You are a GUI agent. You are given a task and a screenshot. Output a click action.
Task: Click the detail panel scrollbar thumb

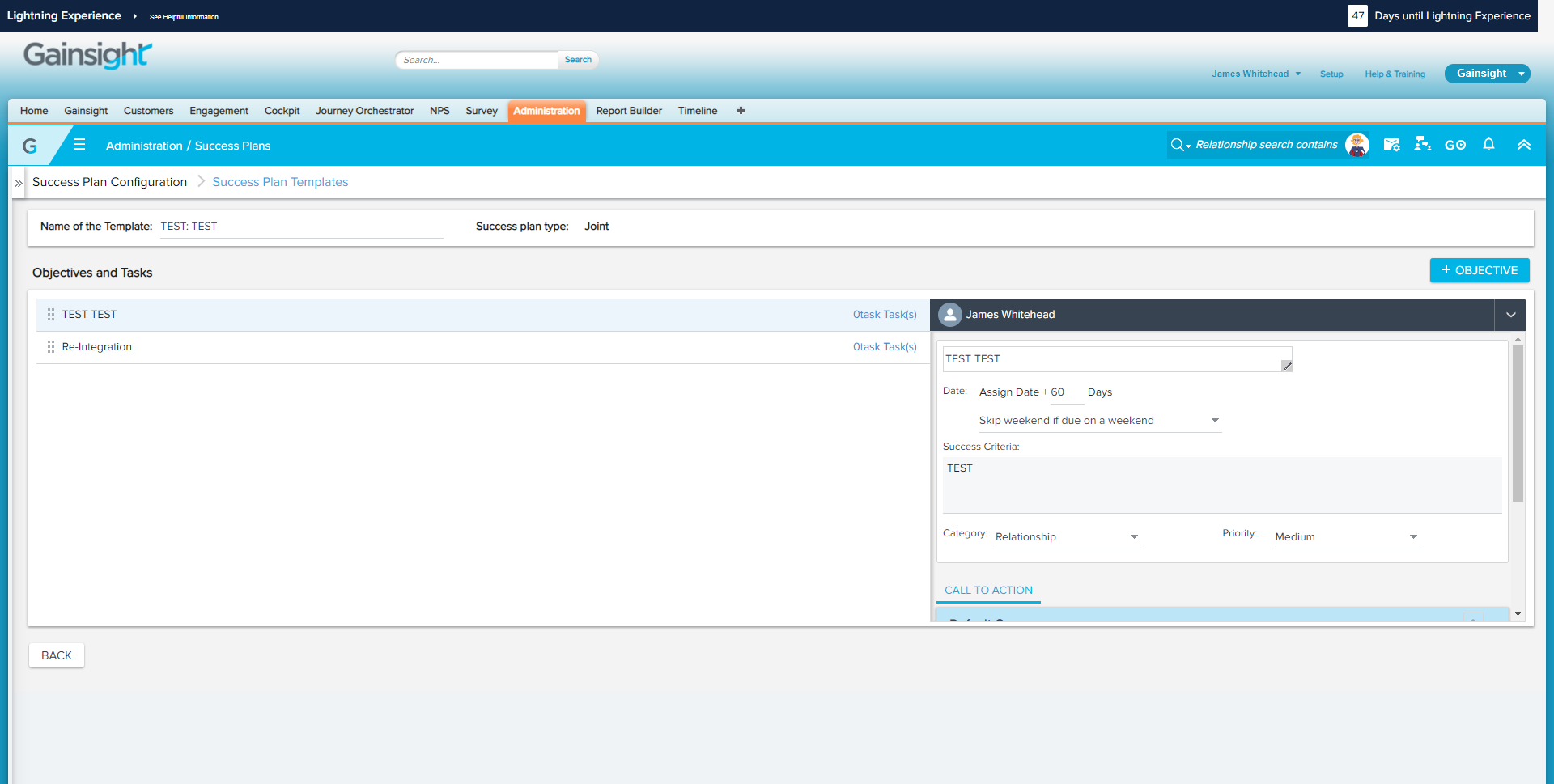tap(1518, 423)
